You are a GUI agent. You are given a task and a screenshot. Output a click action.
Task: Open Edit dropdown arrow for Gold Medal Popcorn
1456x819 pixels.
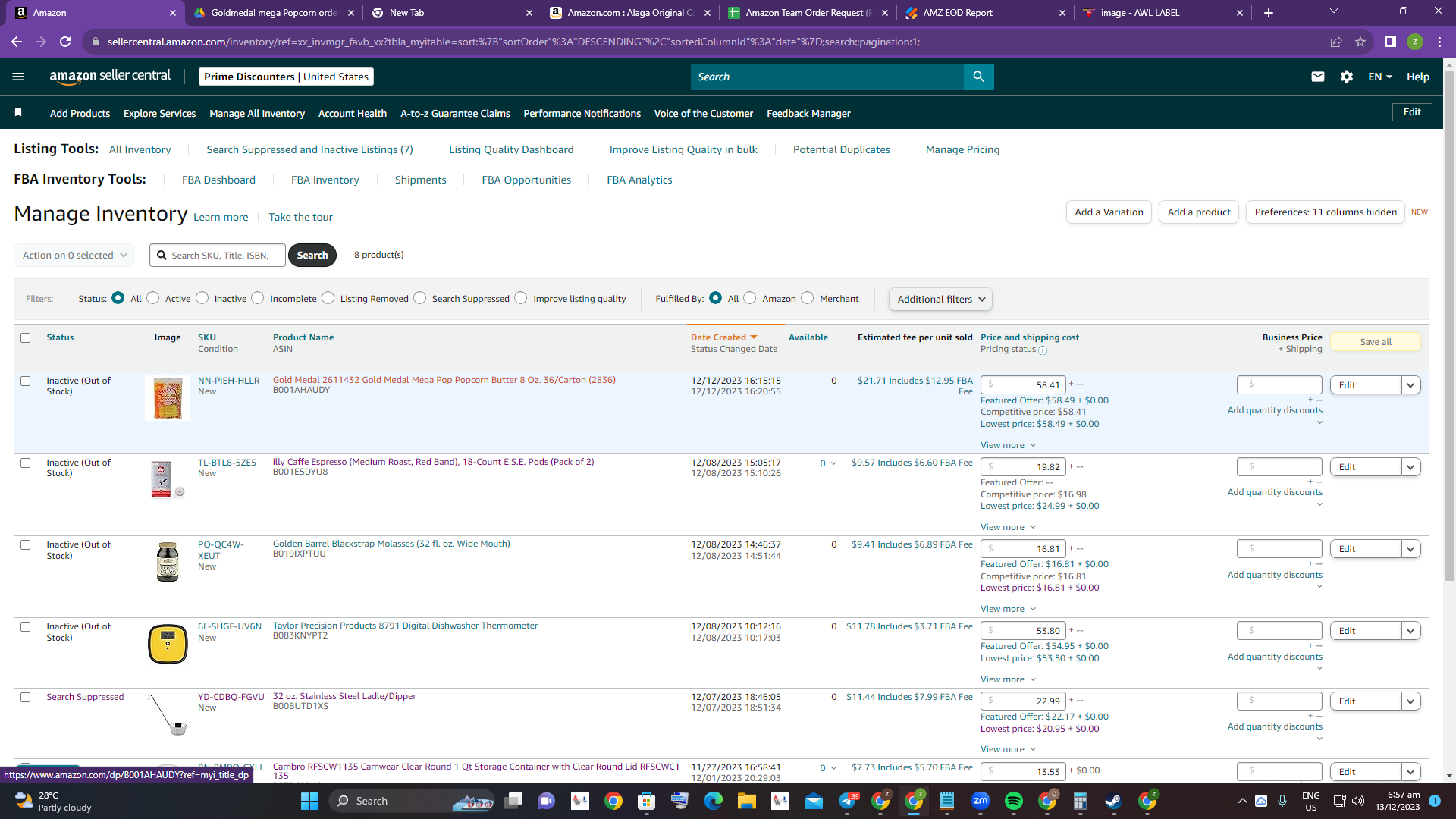tap(1411, 385)
